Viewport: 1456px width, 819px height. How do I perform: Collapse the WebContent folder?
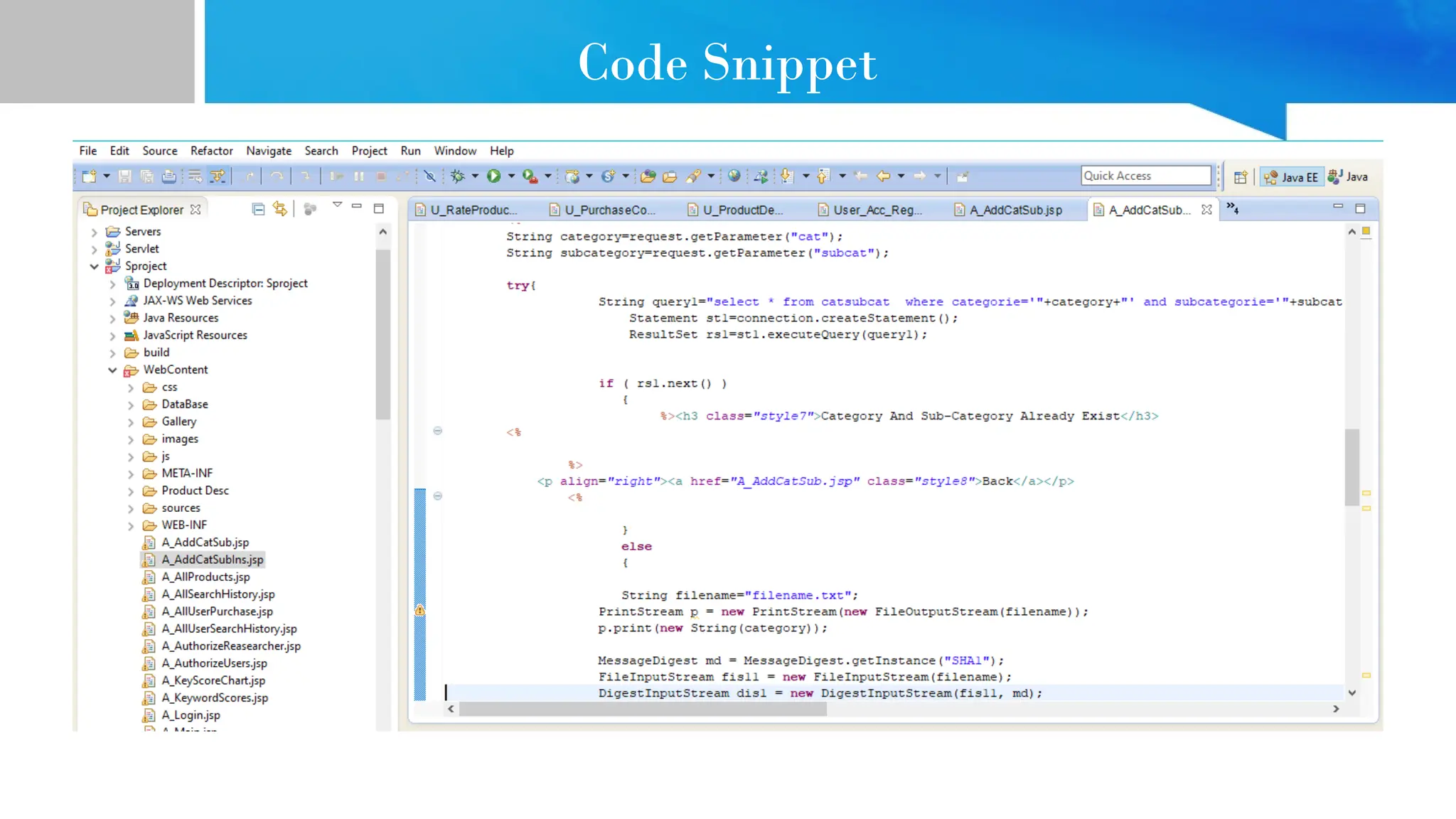pos(112,370)
